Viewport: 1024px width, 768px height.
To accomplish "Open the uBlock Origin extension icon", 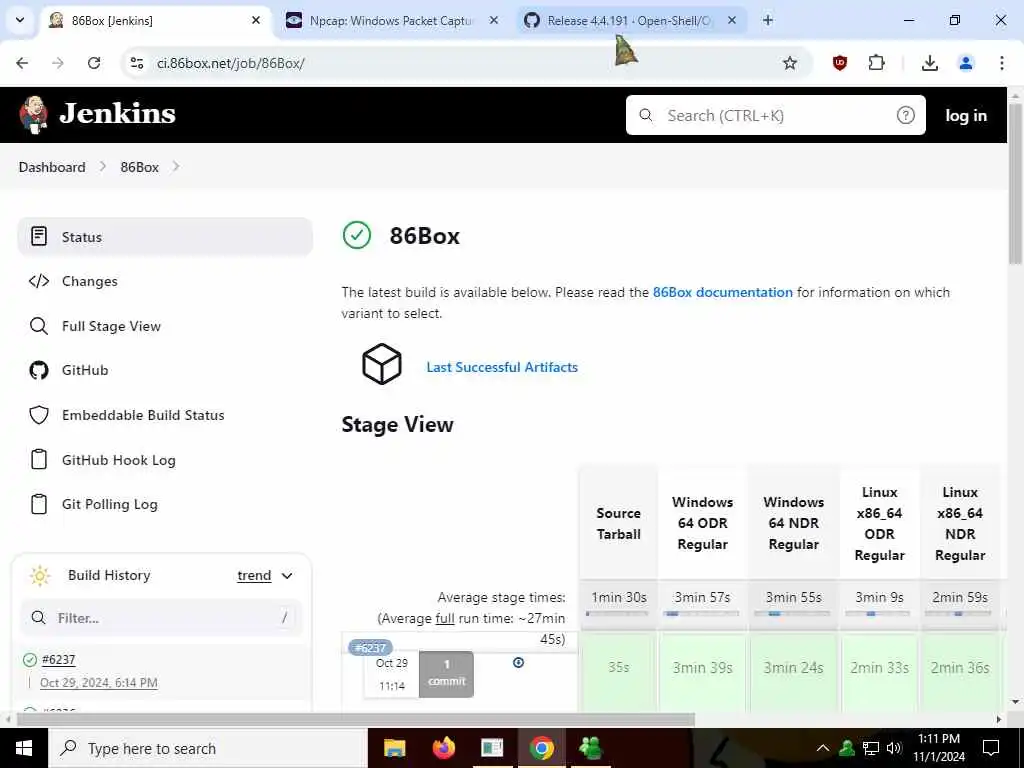I will point(840,63).
